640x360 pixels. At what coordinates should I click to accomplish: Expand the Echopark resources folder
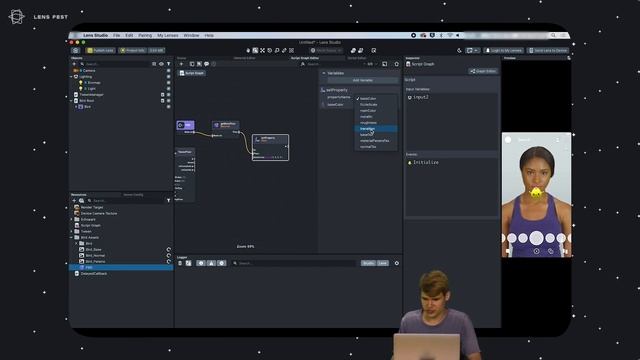coord(72,219)
